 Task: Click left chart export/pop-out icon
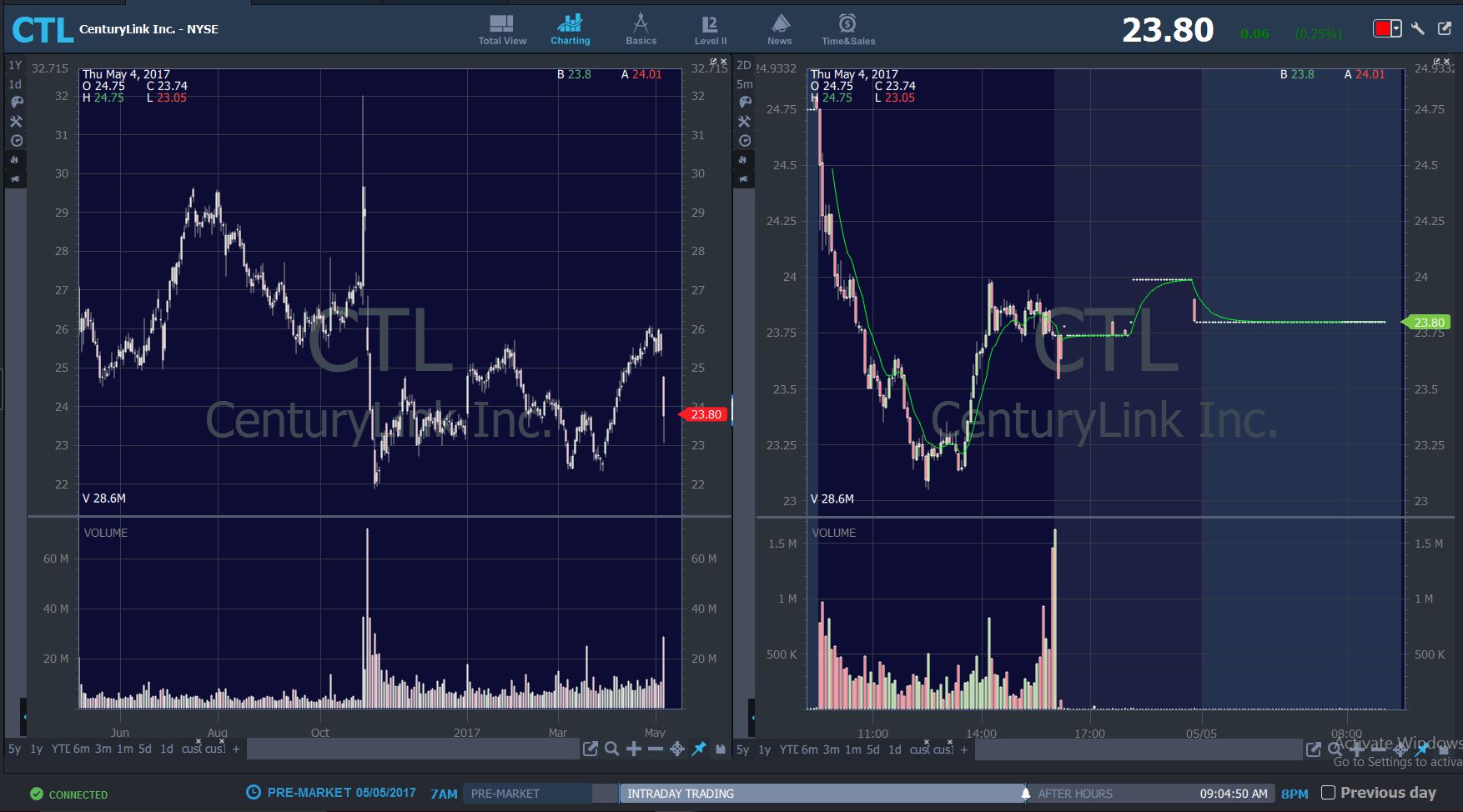coord(591,749)
